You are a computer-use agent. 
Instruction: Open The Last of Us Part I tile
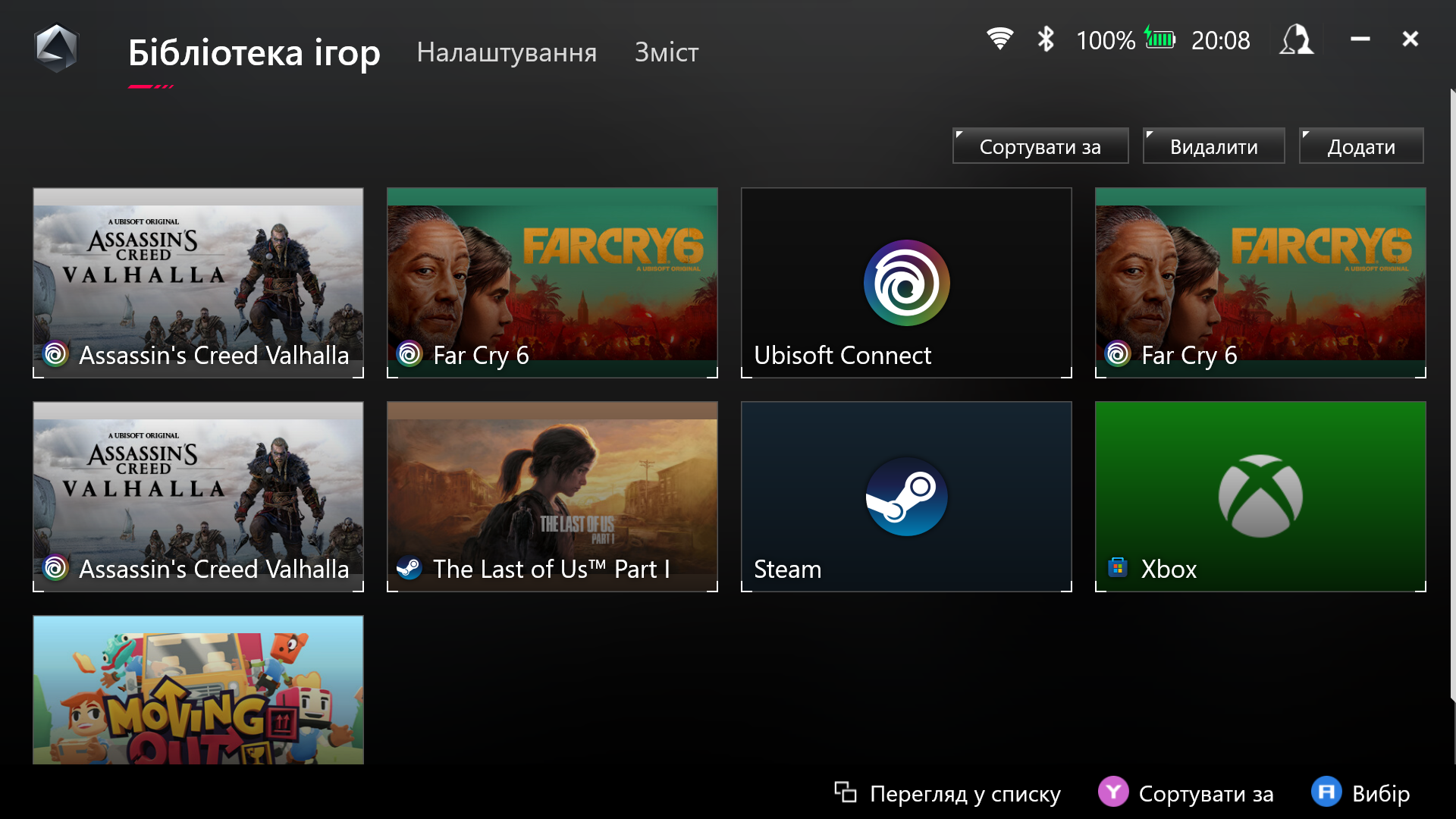click(552, 497)
